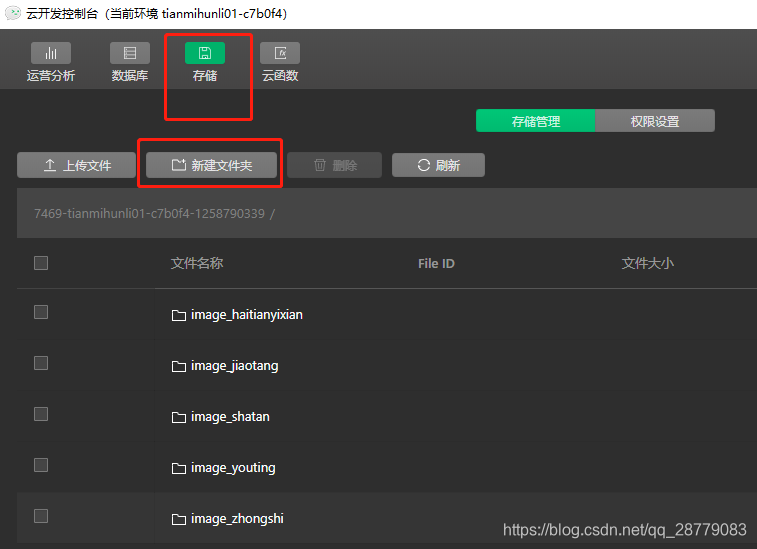757x549 pixels.
Task: Open the image_jiaotang folder name
Action: tap(235, 366)
